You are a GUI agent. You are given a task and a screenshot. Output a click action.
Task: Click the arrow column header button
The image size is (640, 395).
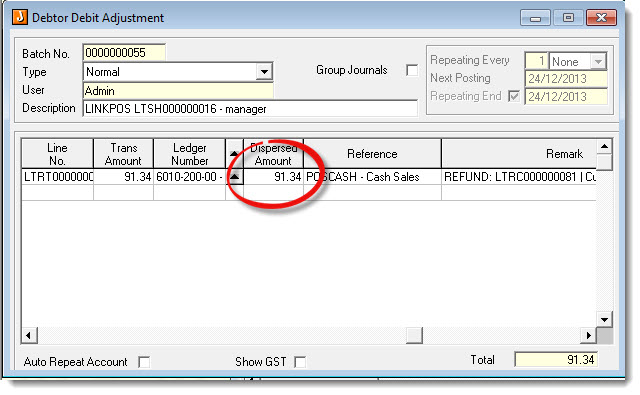[x=234, y=153]
